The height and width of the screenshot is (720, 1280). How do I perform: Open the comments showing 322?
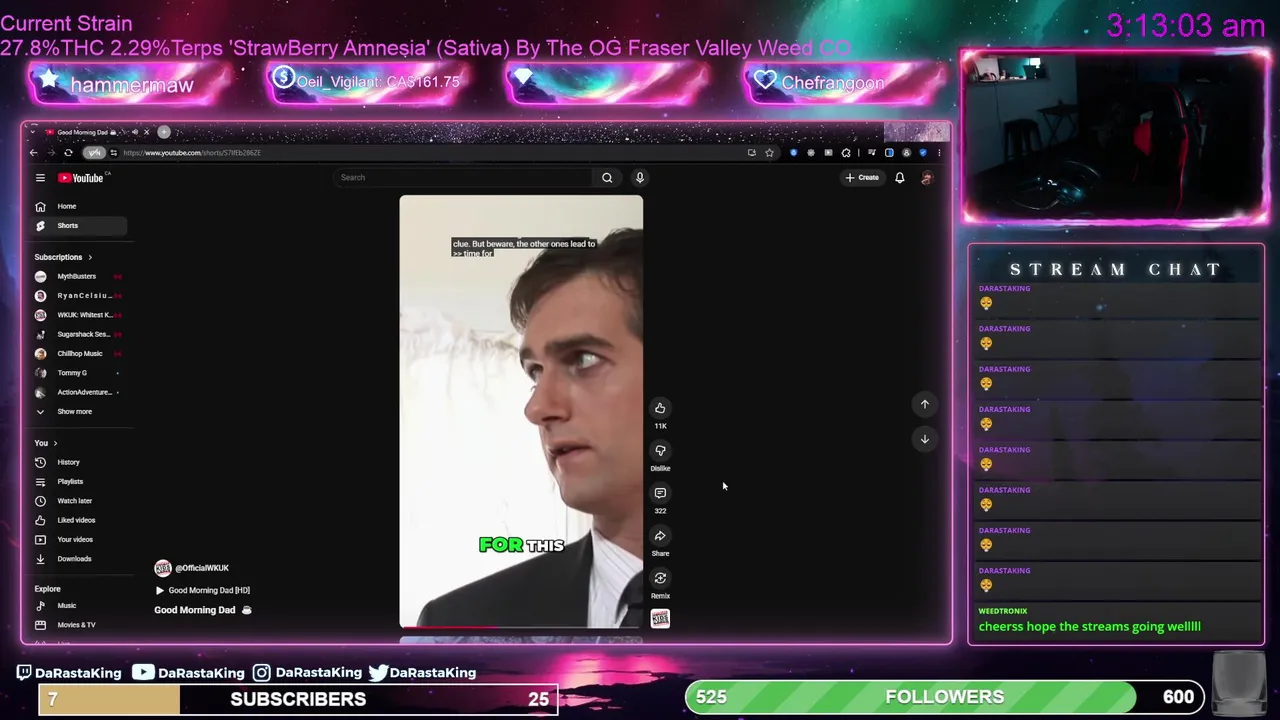click(x=660, y=493)
